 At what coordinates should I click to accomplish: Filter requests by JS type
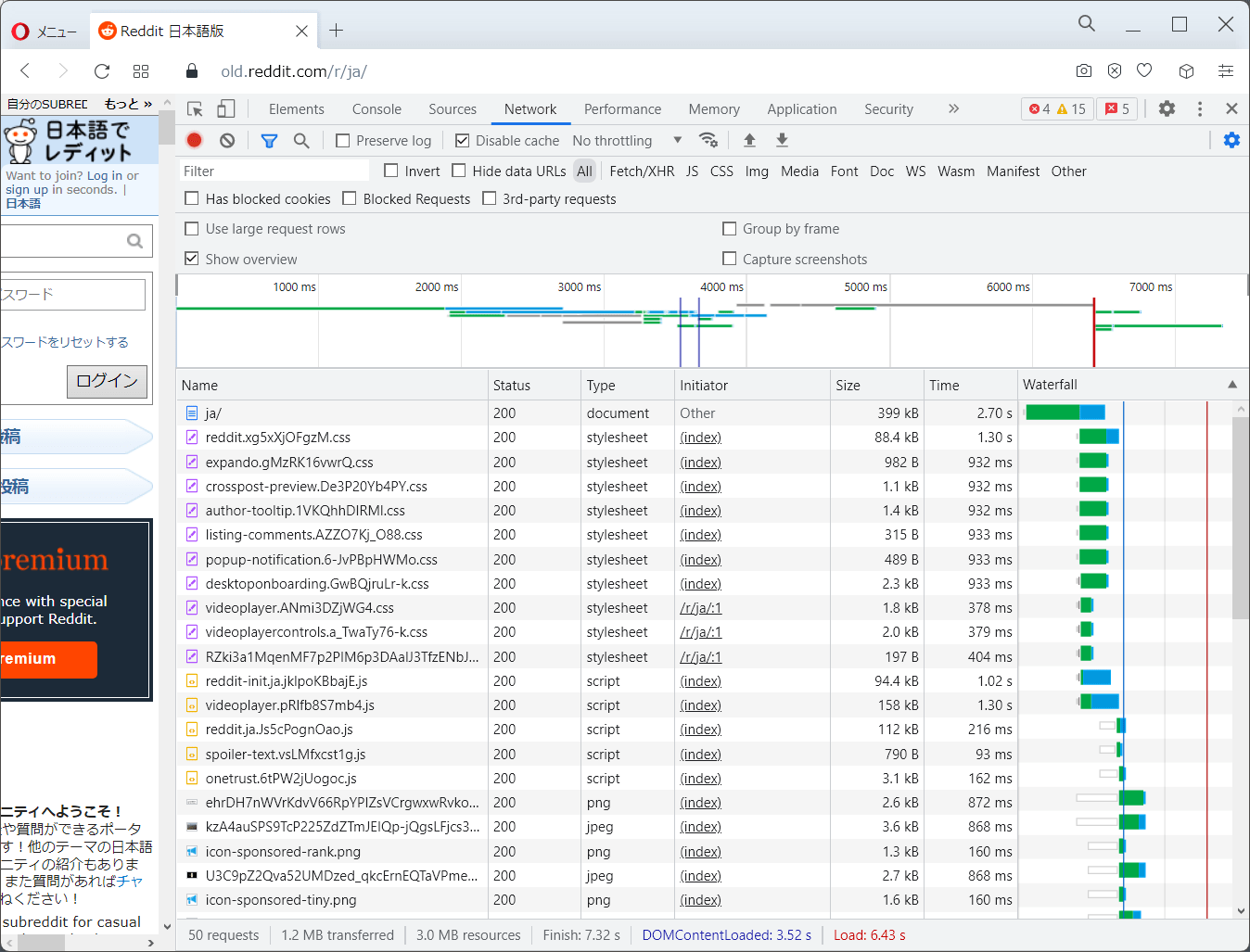click(692, 171)
